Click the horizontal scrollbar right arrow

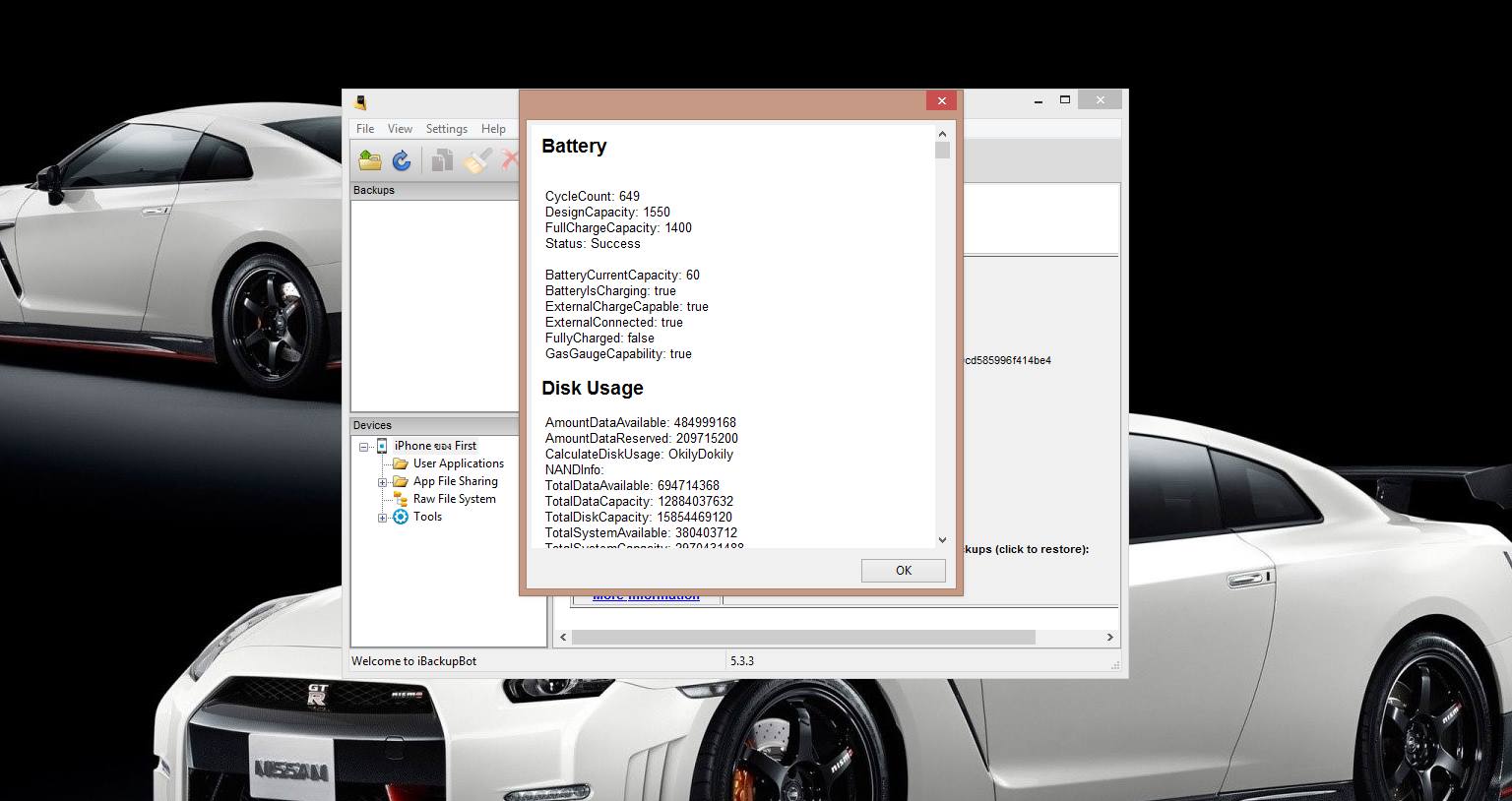1109,638
